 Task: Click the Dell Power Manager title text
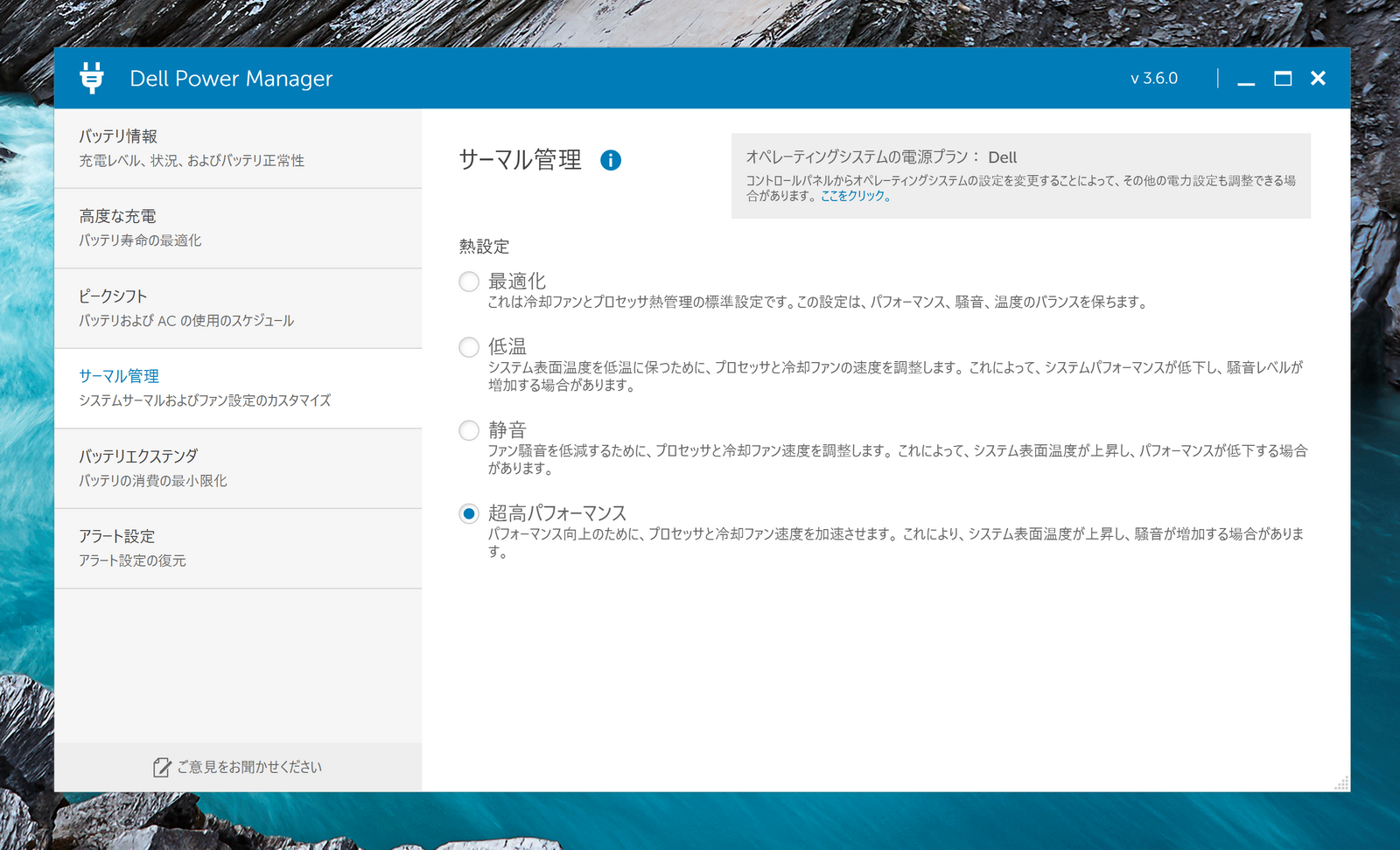pos(231,79)
